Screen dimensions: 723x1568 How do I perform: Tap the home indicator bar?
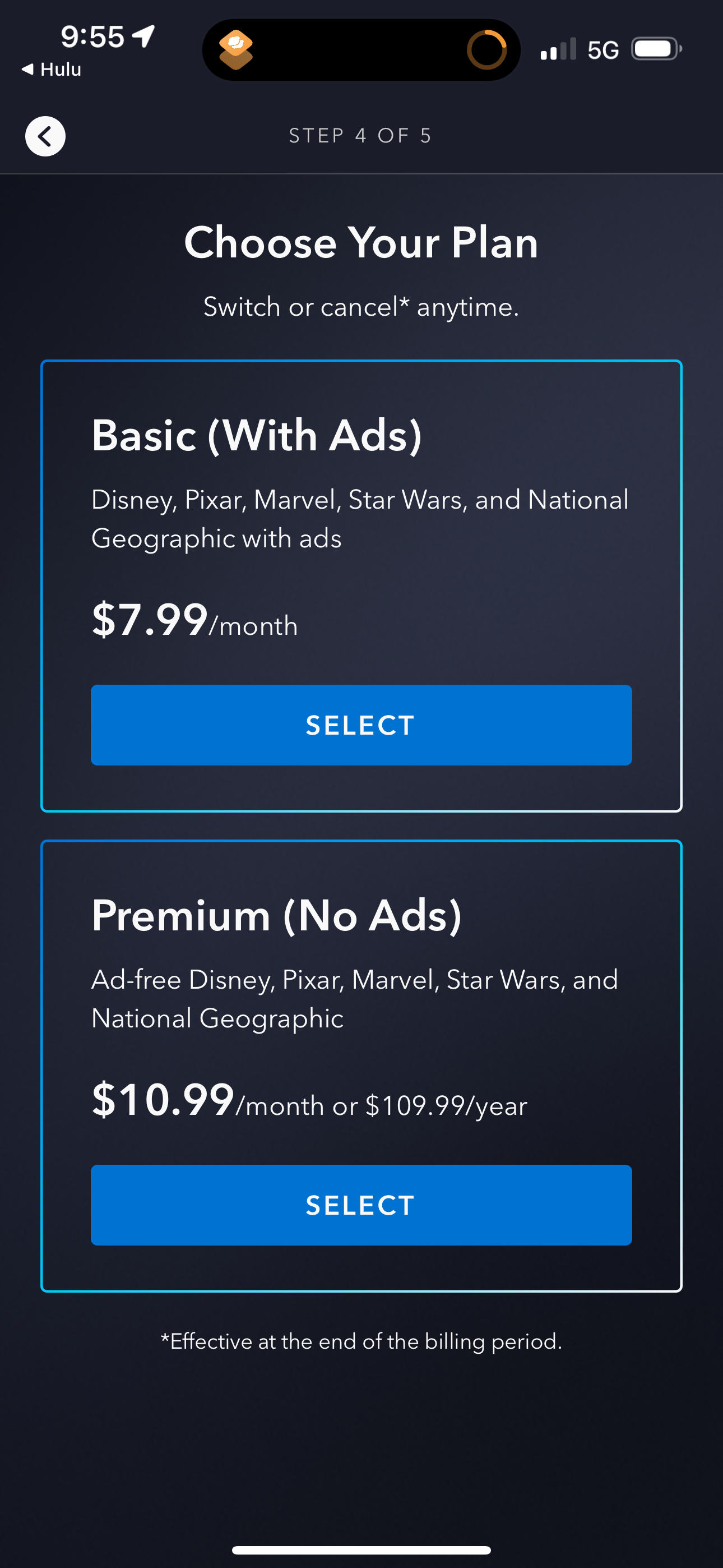(361, 1549)
